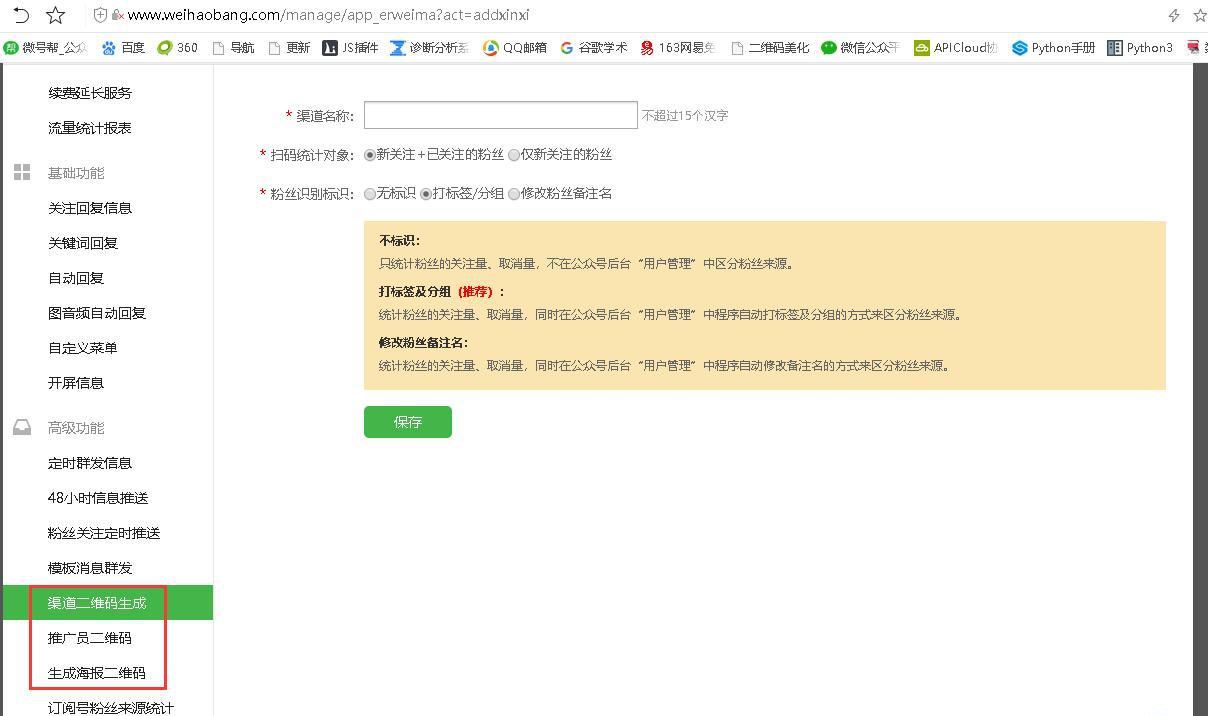The width and height of the screenshot is (1208, 716).
Task: Open the 163网易邮箱 bookmark
Action: (x=678, y=47)
